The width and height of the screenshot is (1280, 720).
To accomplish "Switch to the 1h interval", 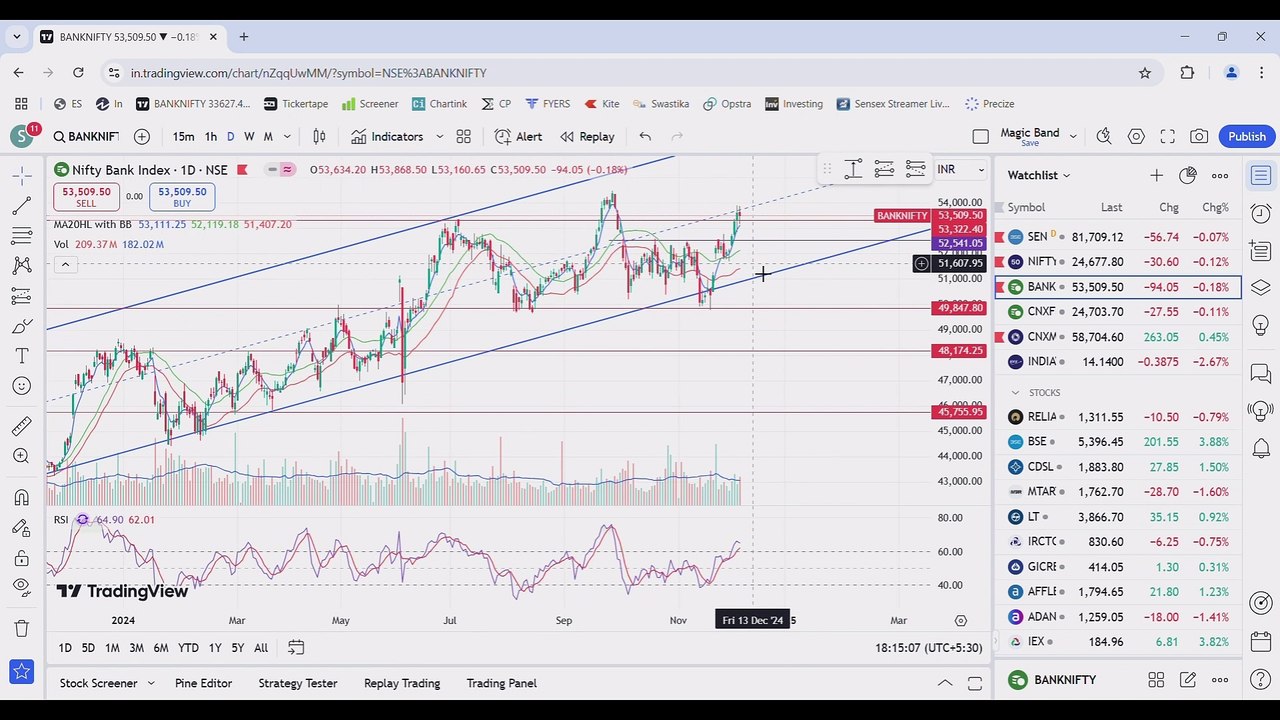I will (211, 137).
